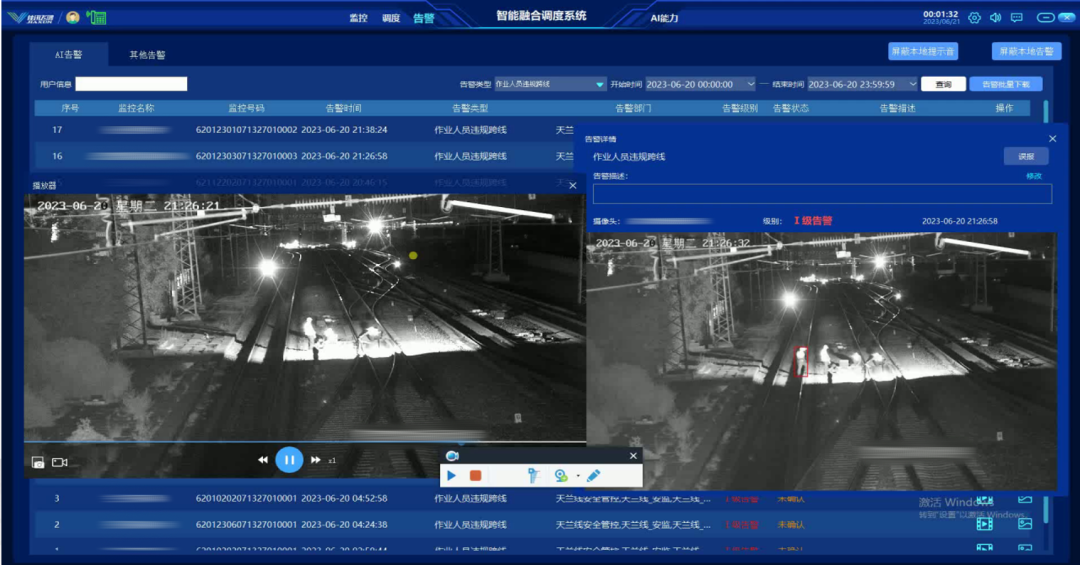Play video for alarm row 2
The height and width of the screenshot is (565, 1080).
pos(984,524)
